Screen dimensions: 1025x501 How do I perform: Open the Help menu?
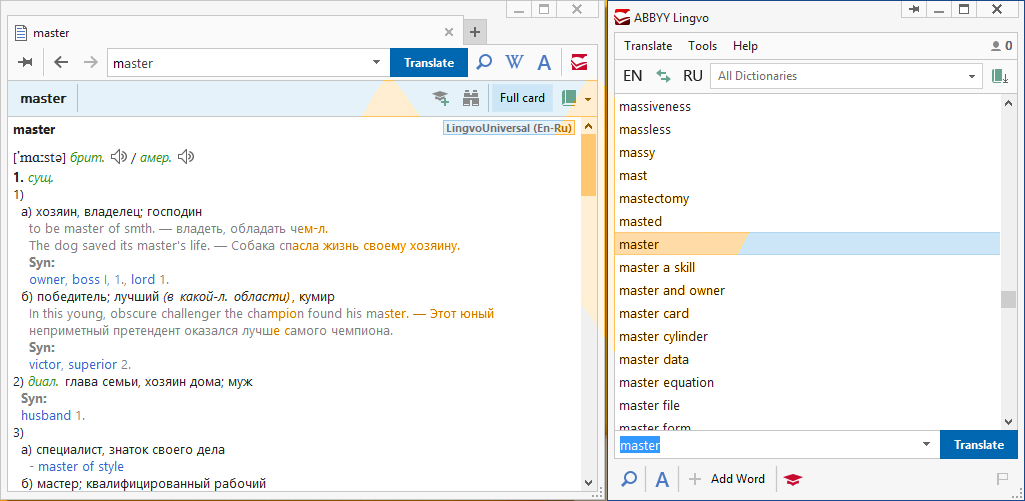pyautogui.click(x=745, y=46)
